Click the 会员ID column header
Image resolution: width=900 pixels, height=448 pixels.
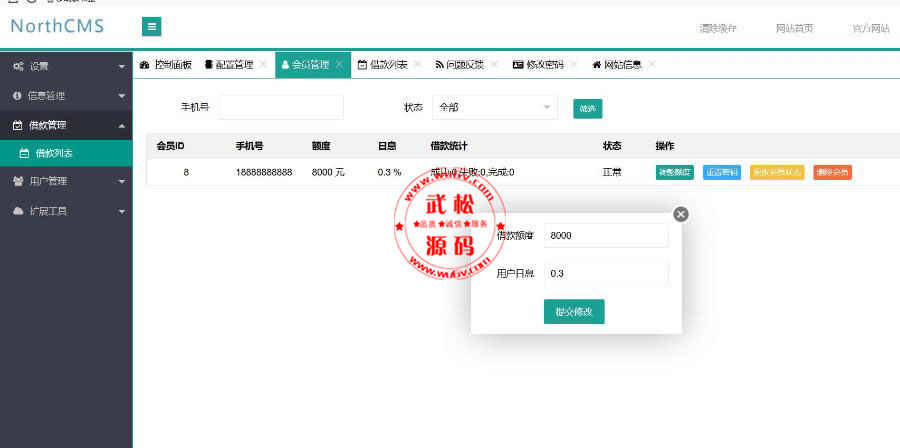[x=170, y=146]
